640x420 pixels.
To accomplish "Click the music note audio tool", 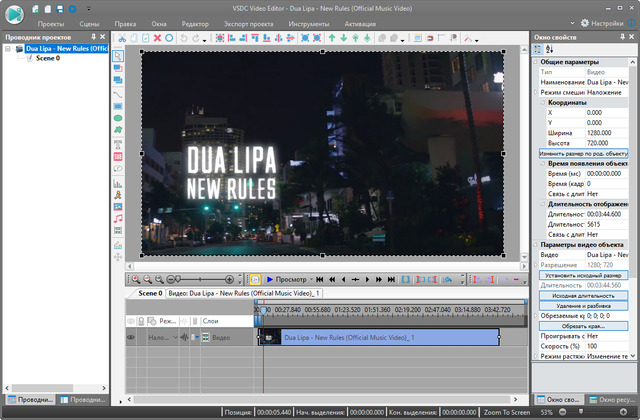I will 117,218.
